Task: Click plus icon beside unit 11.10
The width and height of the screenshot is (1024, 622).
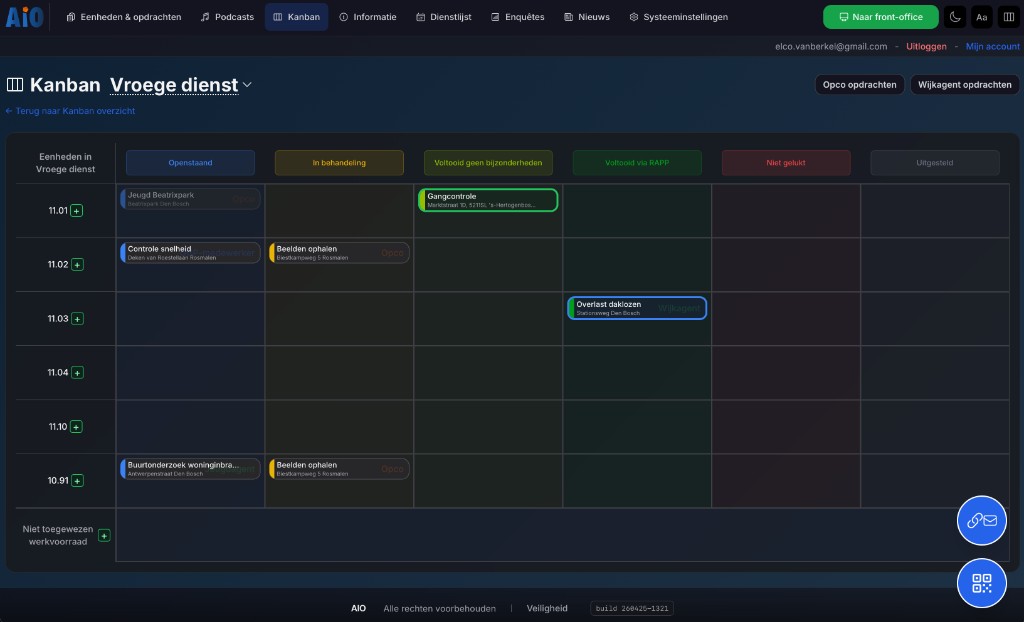Action: pyautogui.click(x=77, y=427)
